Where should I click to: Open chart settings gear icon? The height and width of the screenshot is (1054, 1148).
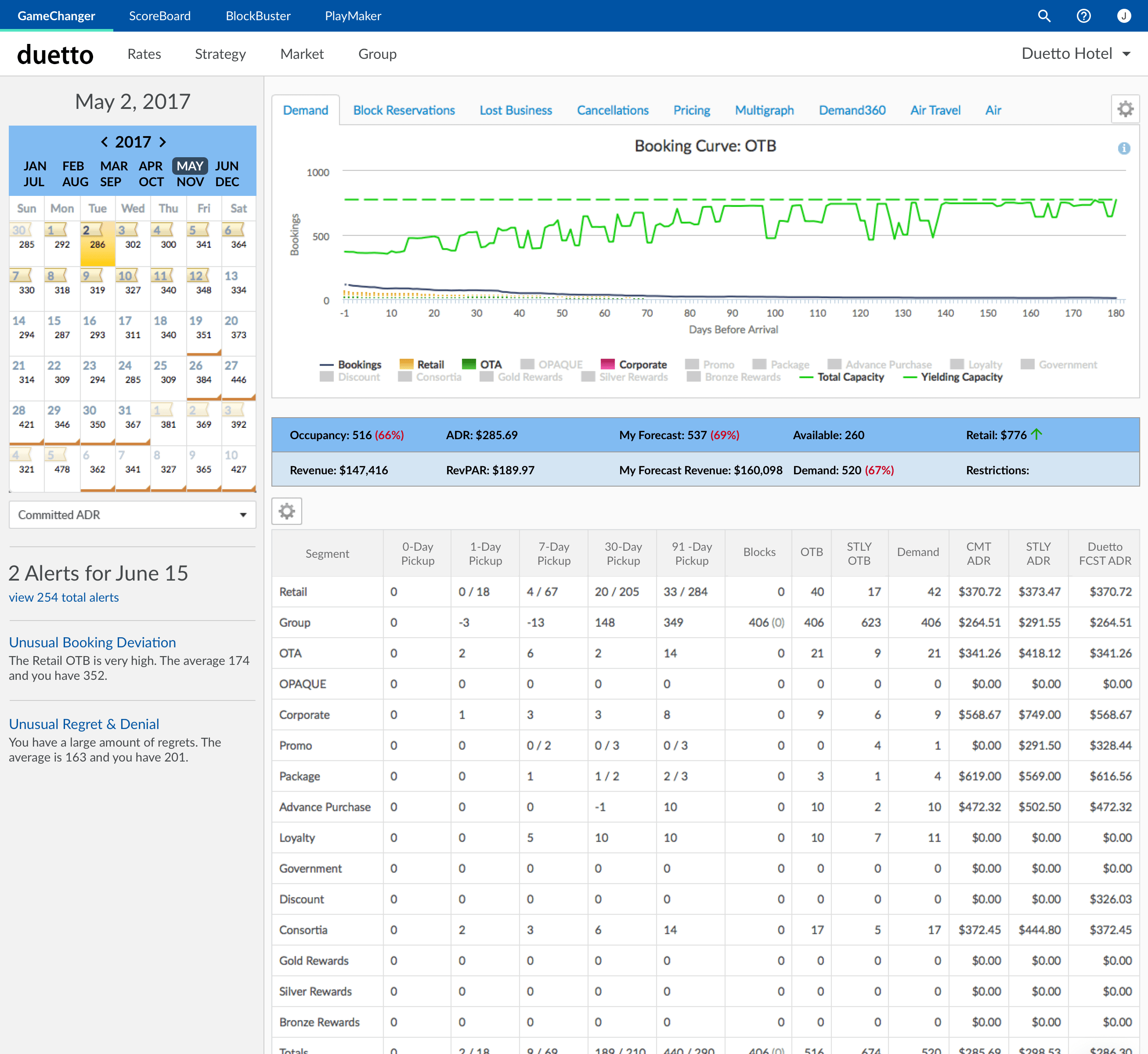click(1125, 109)
